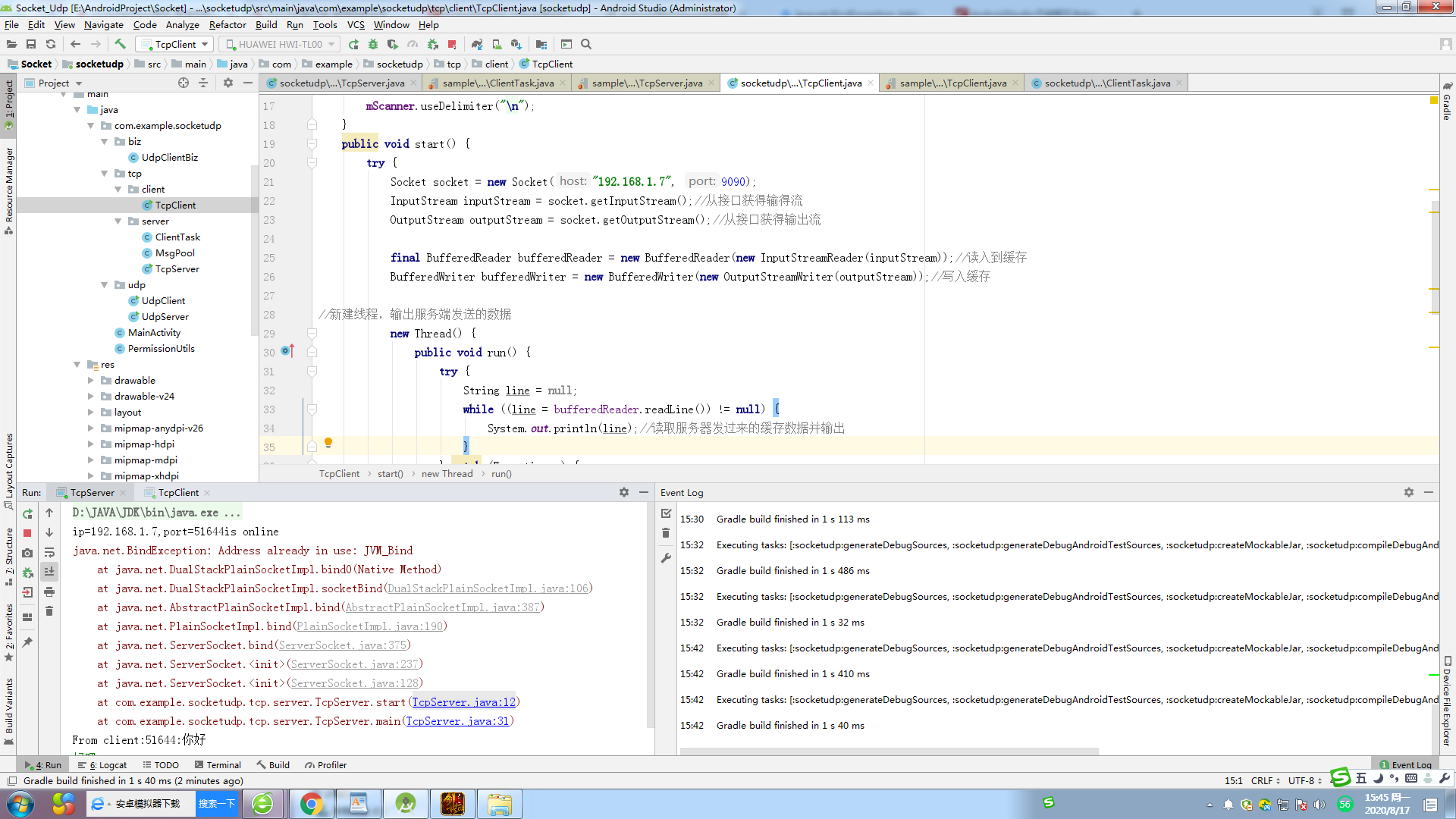Viewport: 1456px width, 819px height.
Task: Switch to sample ClientTask.java editor tab
Action: (497, 83)
